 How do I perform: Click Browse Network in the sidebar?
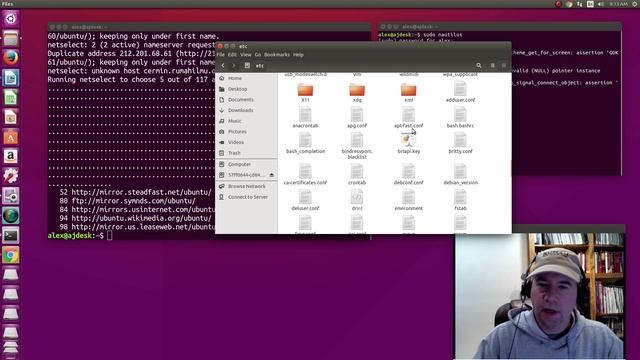click(247, 186)
